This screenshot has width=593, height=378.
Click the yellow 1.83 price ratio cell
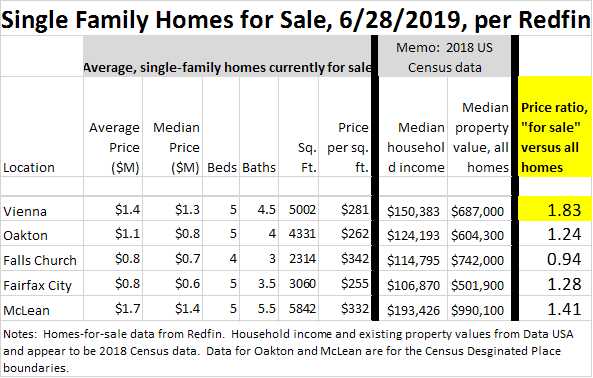(x=555, y=208)
